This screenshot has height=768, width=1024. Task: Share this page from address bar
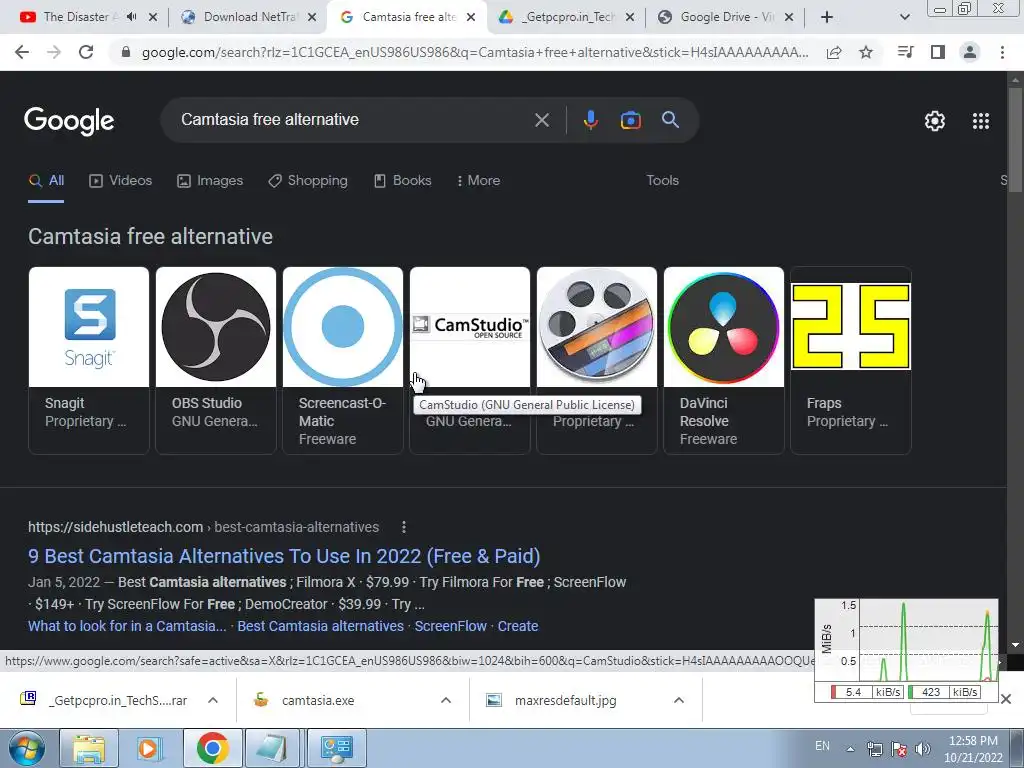834,52
